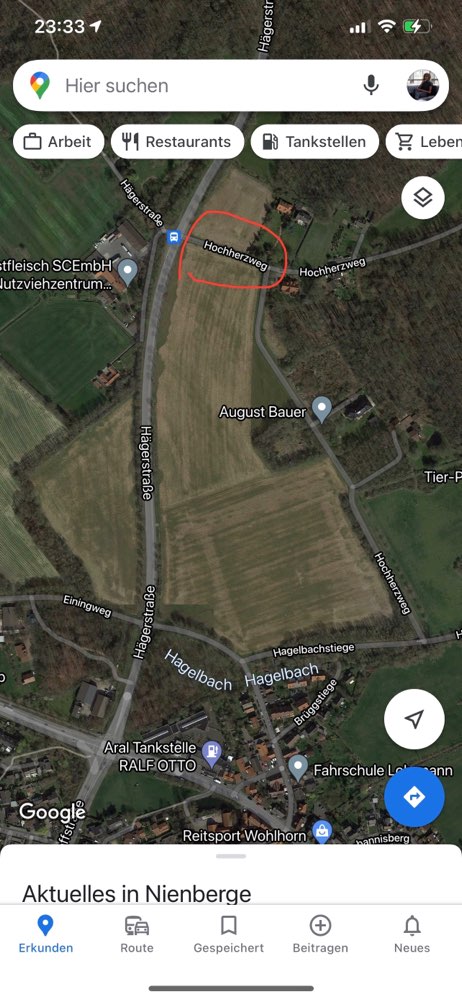The width and height of the screenshot is (462, 1000).
Task: Select the August Bauer map pin
Action: [x=322, y=409]
